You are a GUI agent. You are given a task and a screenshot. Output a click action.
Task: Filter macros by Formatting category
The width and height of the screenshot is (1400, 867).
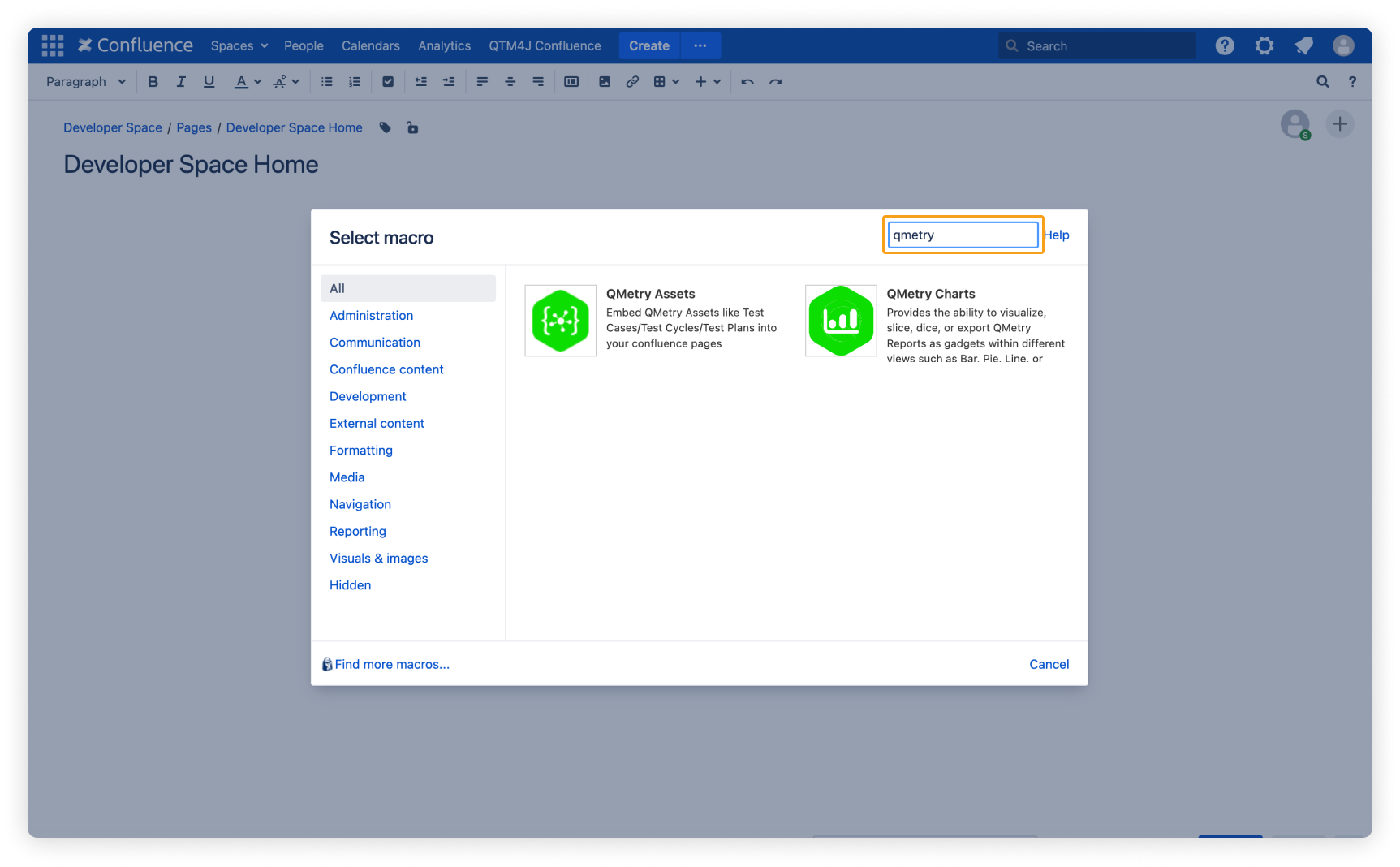(x=361, y=450)
